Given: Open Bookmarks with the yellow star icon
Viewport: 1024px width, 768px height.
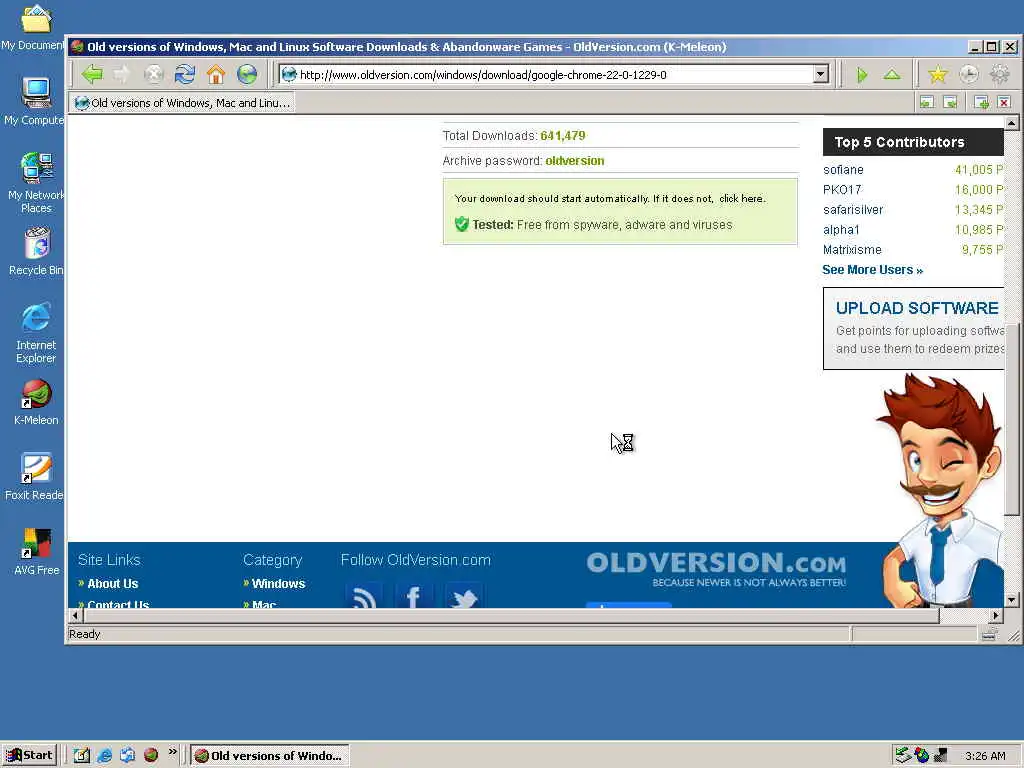Looking at the screenshot, I should [938, 74].
